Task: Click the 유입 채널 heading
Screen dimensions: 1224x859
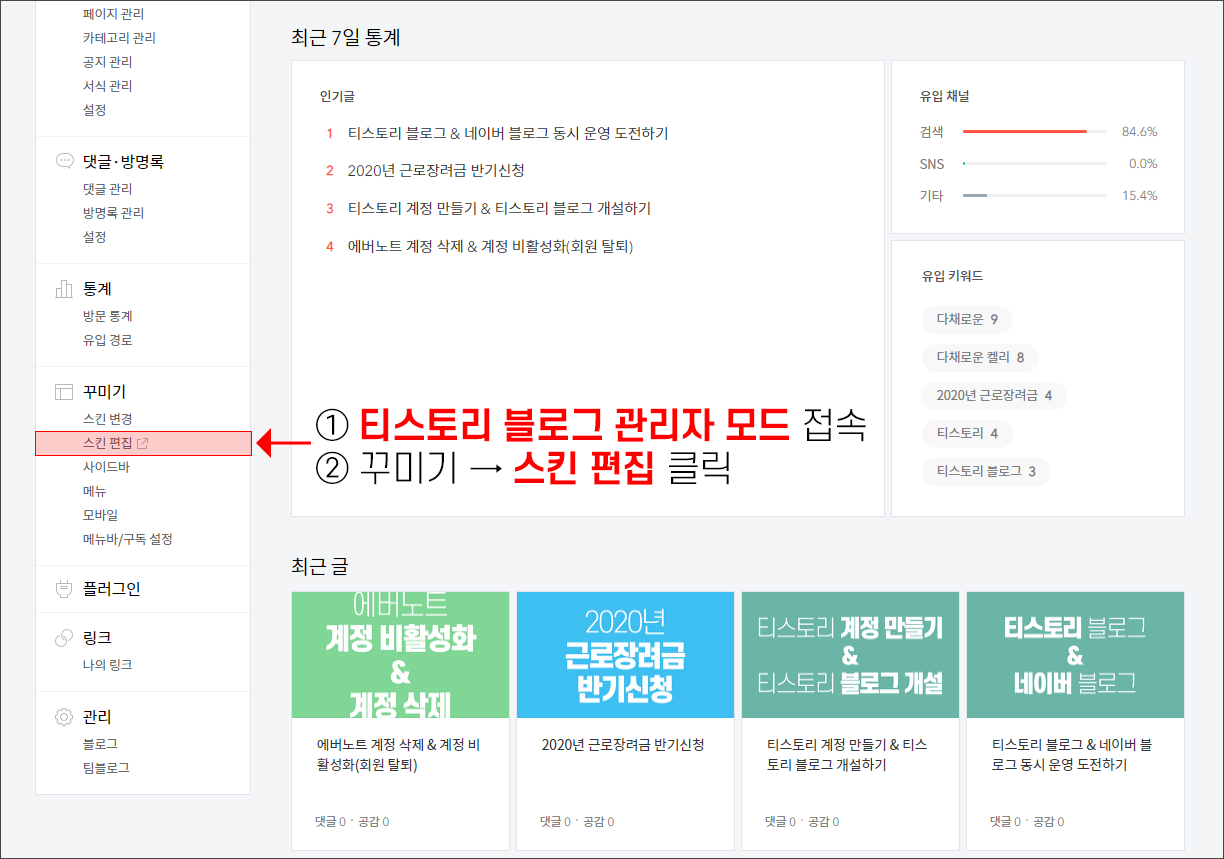Action: click(x=944, y=97)
